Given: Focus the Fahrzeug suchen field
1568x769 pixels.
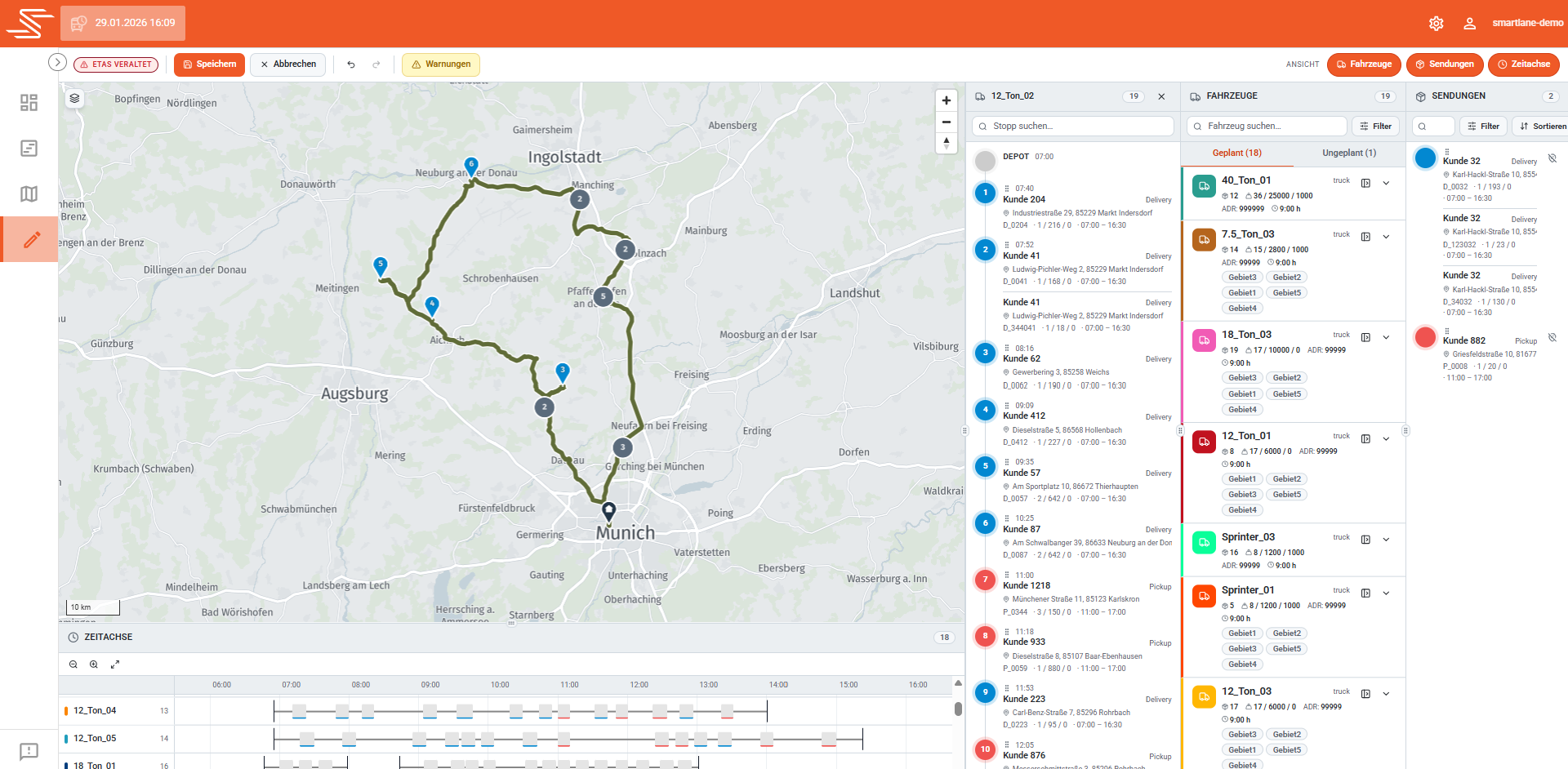Looking at the screenshot, I should tap(1267, 127).
